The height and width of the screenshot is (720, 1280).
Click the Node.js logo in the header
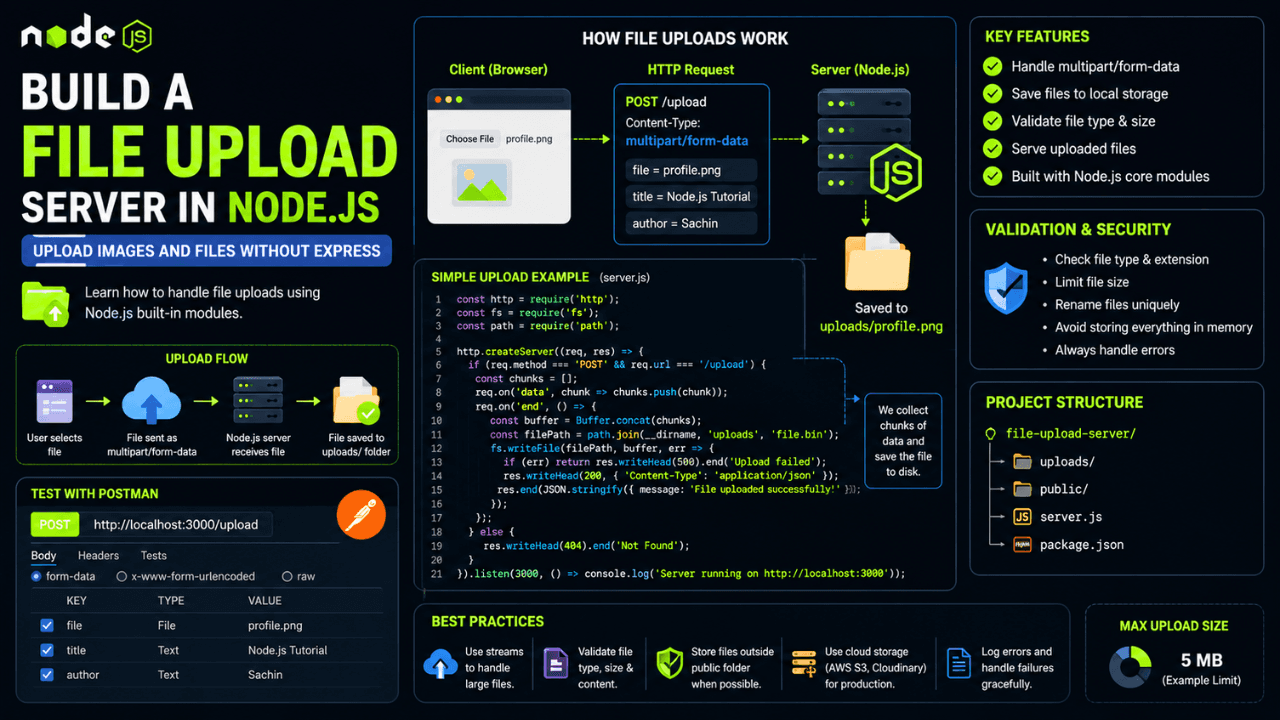tap(86, 36)
